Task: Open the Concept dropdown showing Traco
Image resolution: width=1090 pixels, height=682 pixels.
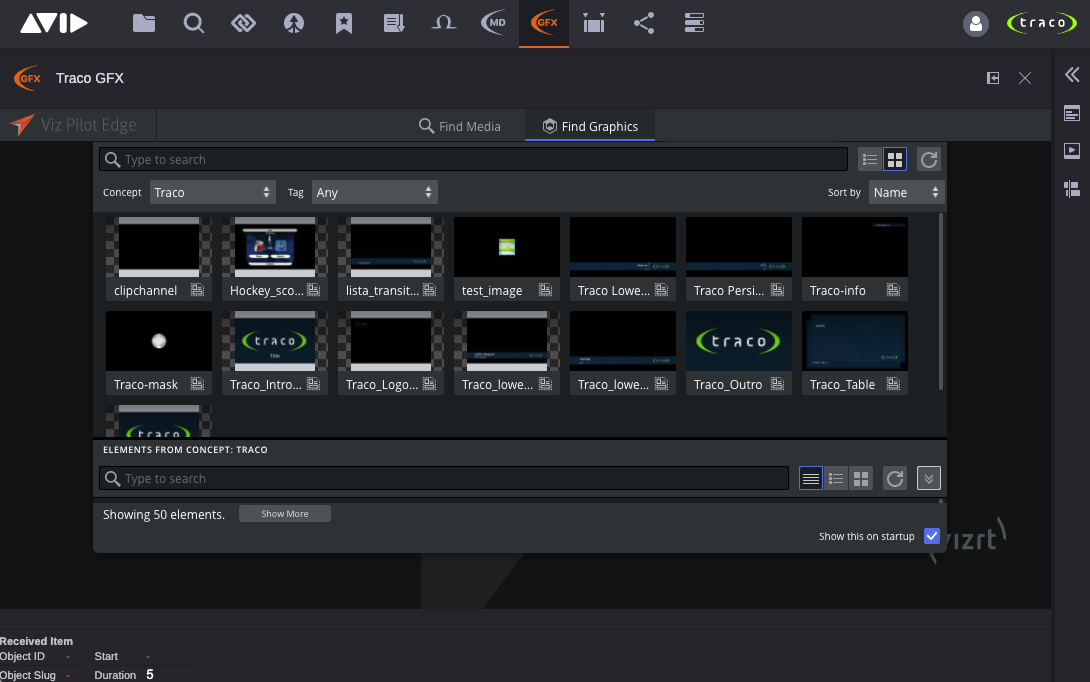Action: tap(212, 192)
